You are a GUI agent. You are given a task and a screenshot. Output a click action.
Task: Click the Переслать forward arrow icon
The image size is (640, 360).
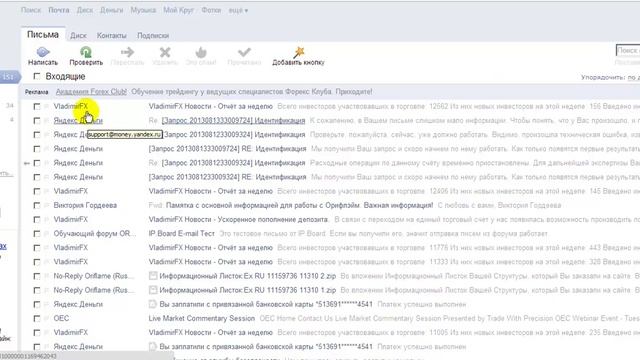pyautogui.click(x=127, y=52)
